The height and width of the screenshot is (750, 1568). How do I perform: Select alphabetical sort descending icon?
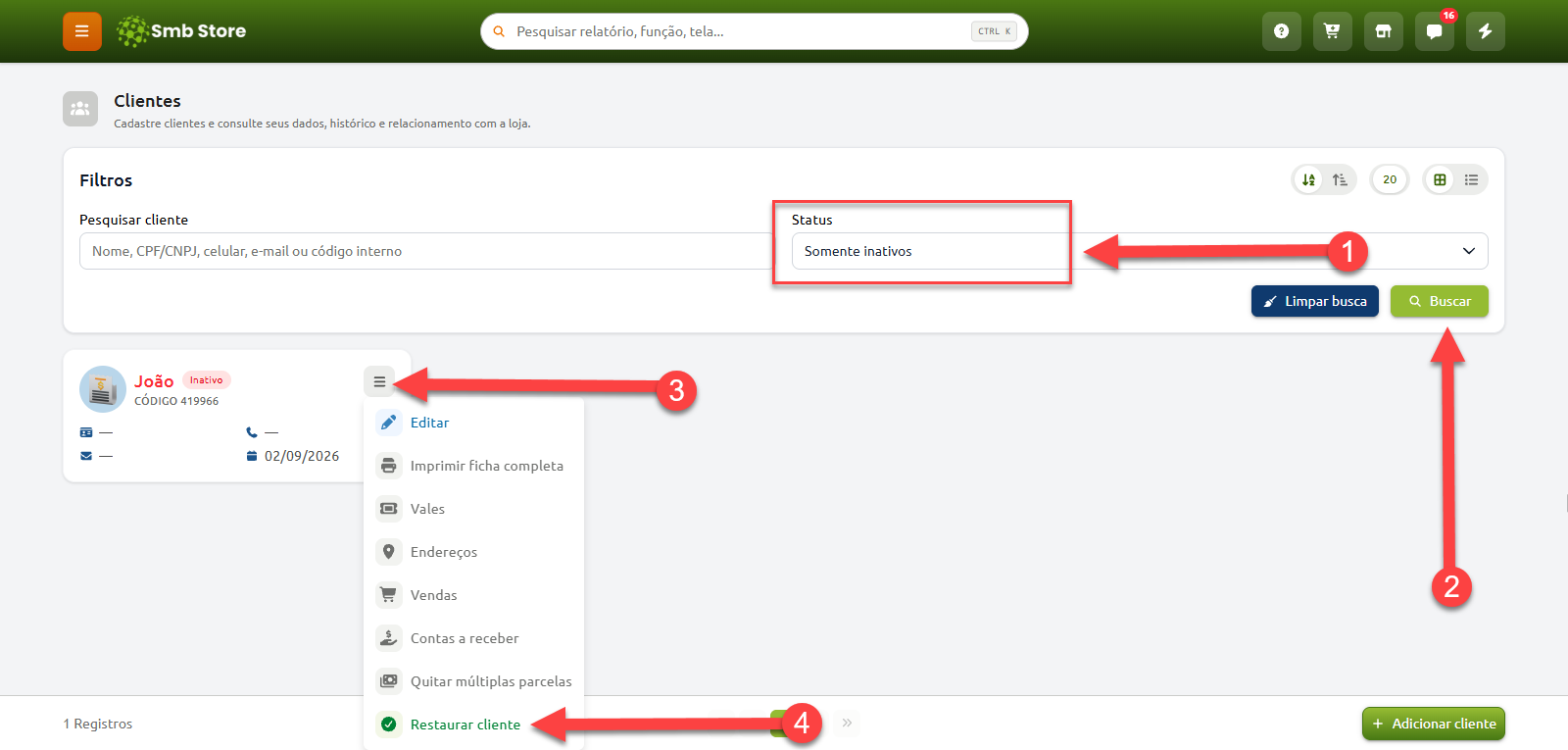(1308, 179)
